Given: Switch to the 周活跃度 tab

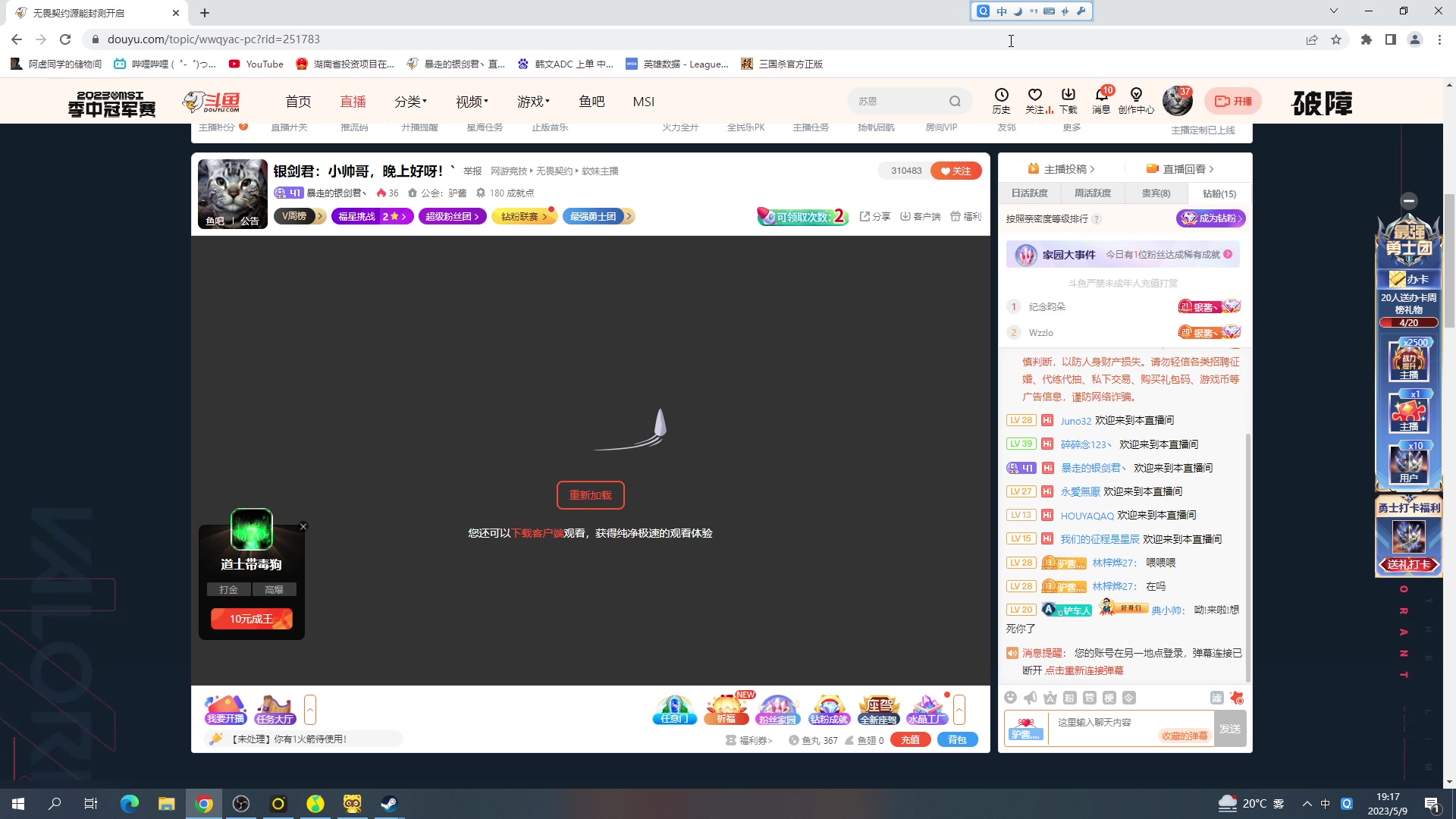Looking at the screenshot, I should click(1093, 193).
